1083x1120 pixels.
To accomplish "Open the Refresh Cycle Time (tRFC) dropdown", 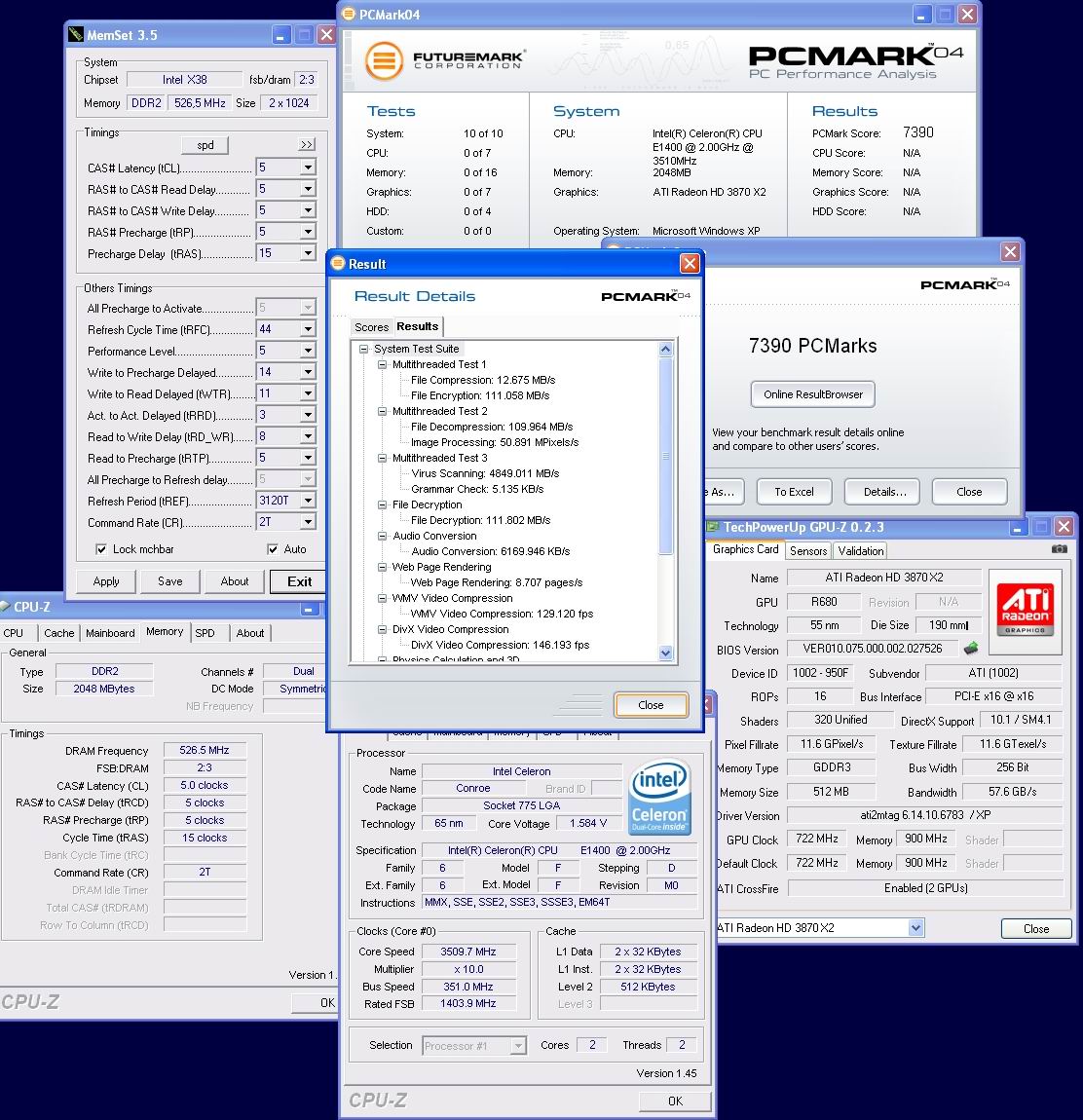I will pos(308,329).
